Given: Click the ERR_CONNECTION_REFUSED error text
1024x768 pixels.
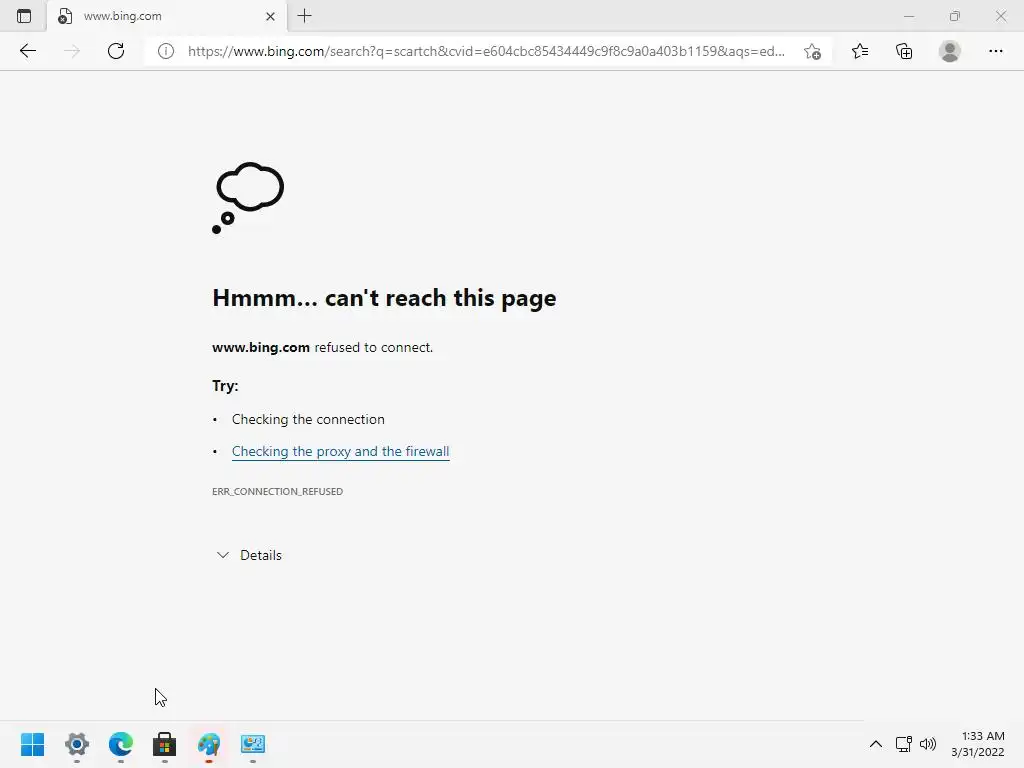Looking at the screenshot, I should coord(277,491).
